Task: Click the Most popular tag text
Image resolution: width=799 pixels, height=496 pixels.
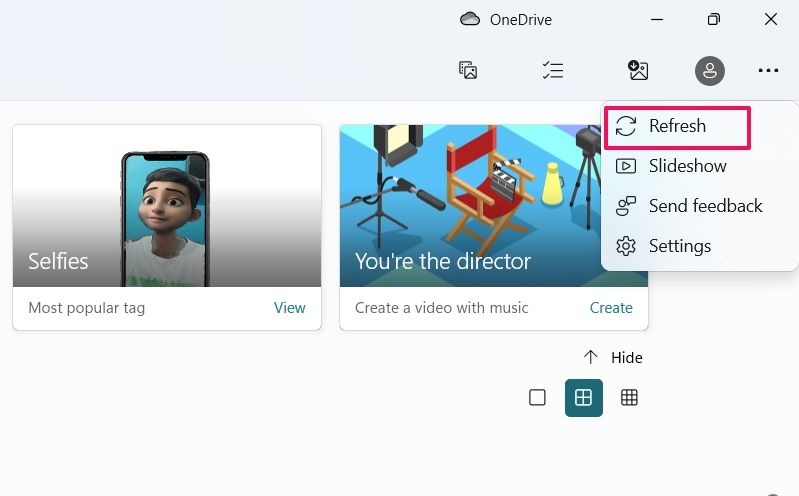Action: (87, 308)
